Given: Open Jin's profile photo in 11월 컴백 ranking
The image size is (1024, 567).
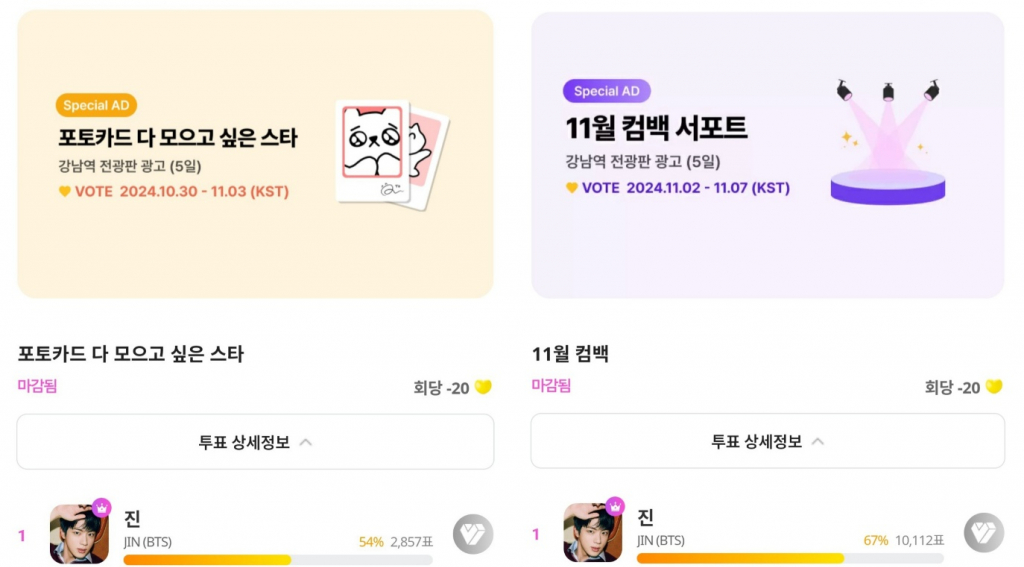Looking at the screenshot, I should (x=592, y=535).
